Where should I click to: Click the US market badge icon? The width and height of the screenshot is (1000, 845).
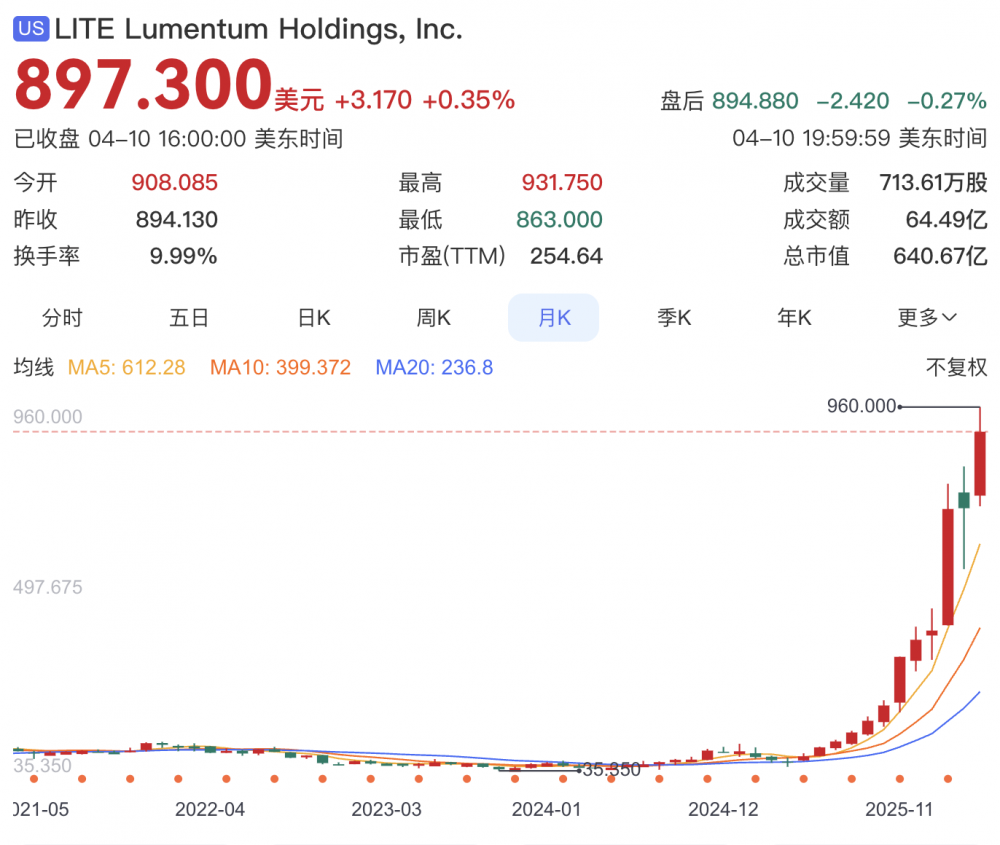(x=31, y=29)
